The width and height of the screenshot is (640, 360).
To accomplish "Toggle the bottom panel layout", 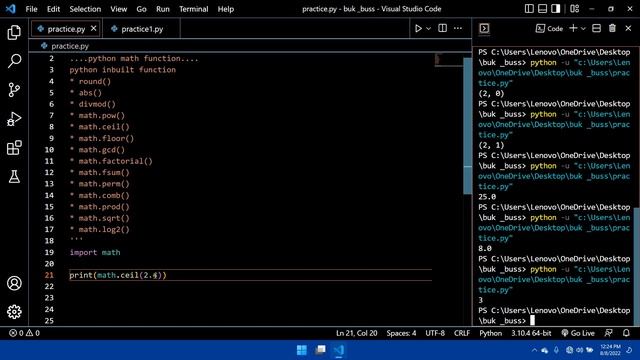I will coord(542,9).
